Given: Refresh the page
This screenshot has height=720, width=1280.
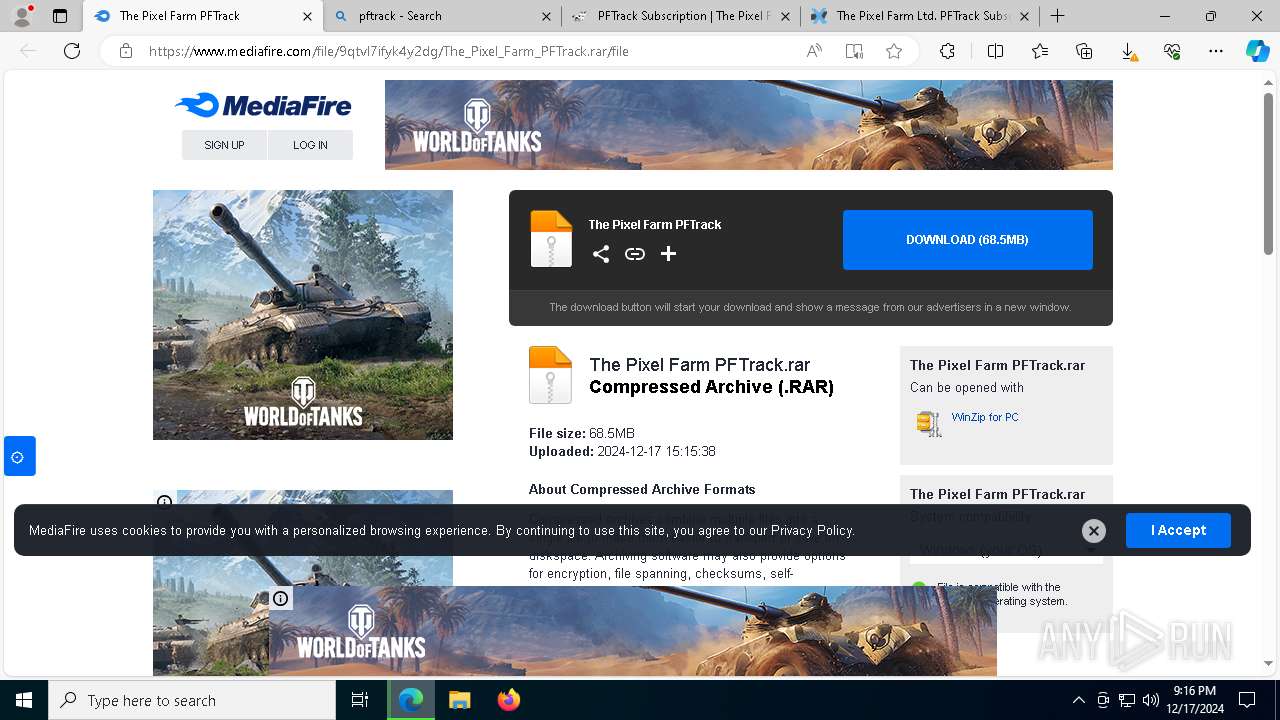Looking at the screenshot, I should click(x=72, y=51).
